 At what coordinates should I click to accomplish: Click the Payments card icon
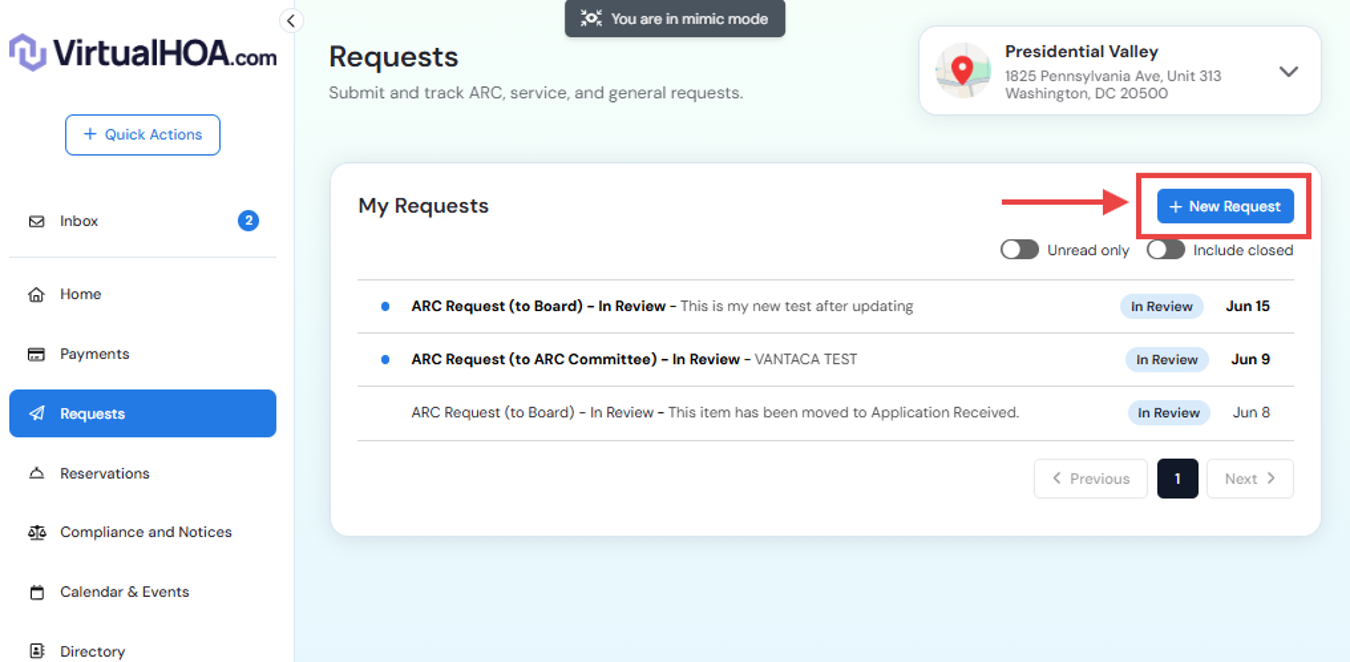[37, 354]
